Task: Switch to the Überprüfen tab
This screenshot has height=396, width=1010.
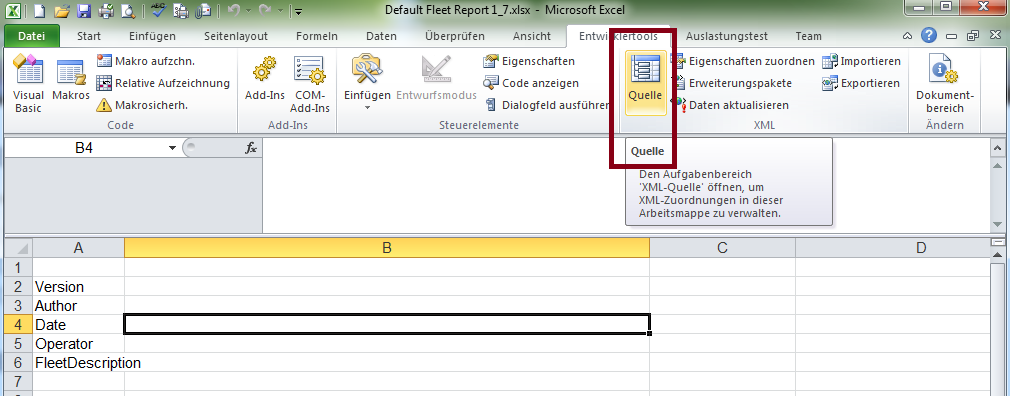Action: 455,36
